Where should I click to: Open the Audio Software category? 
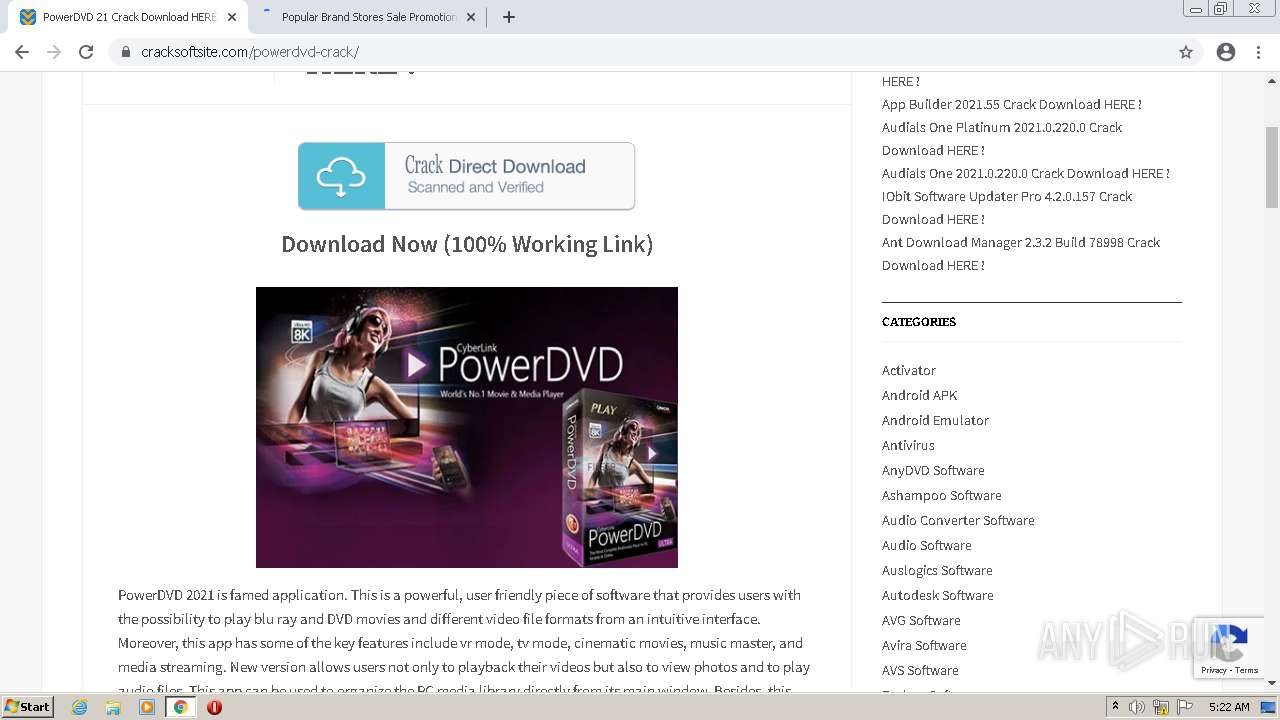(x=927, y=545)
